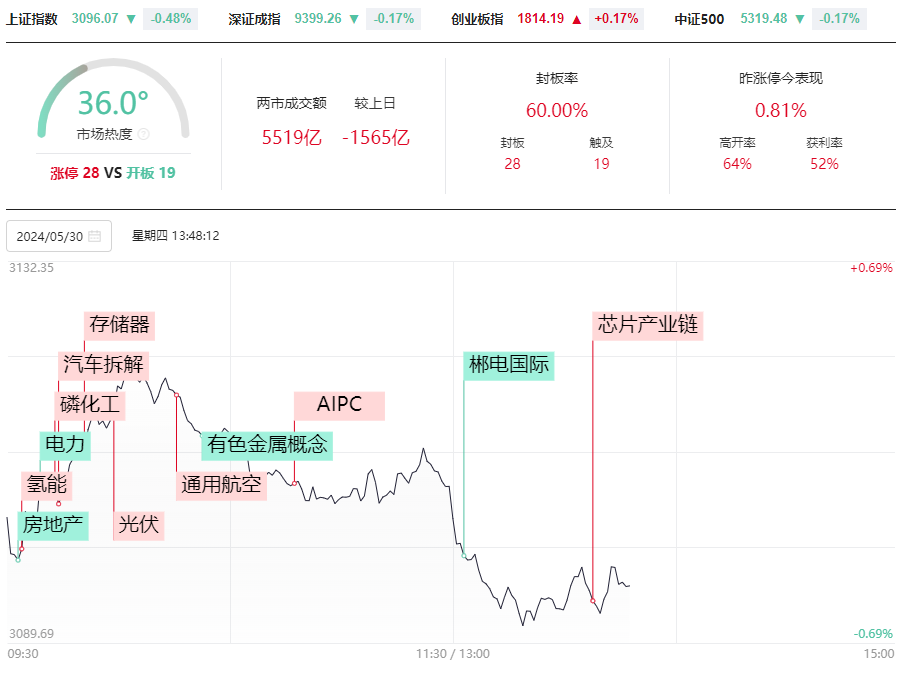Open the 存储器 sector label
The width and height of the screenshot is (907, 673).
click(120, 325)
